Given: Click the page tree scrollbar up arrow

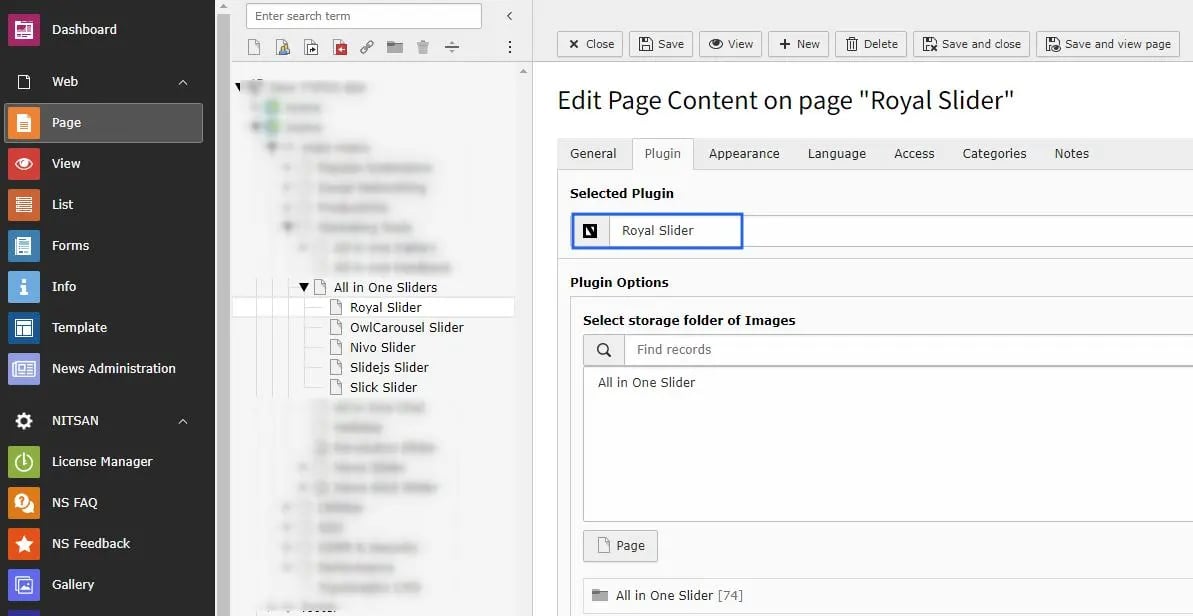Looking at the screenshot, I should (523, 71).
